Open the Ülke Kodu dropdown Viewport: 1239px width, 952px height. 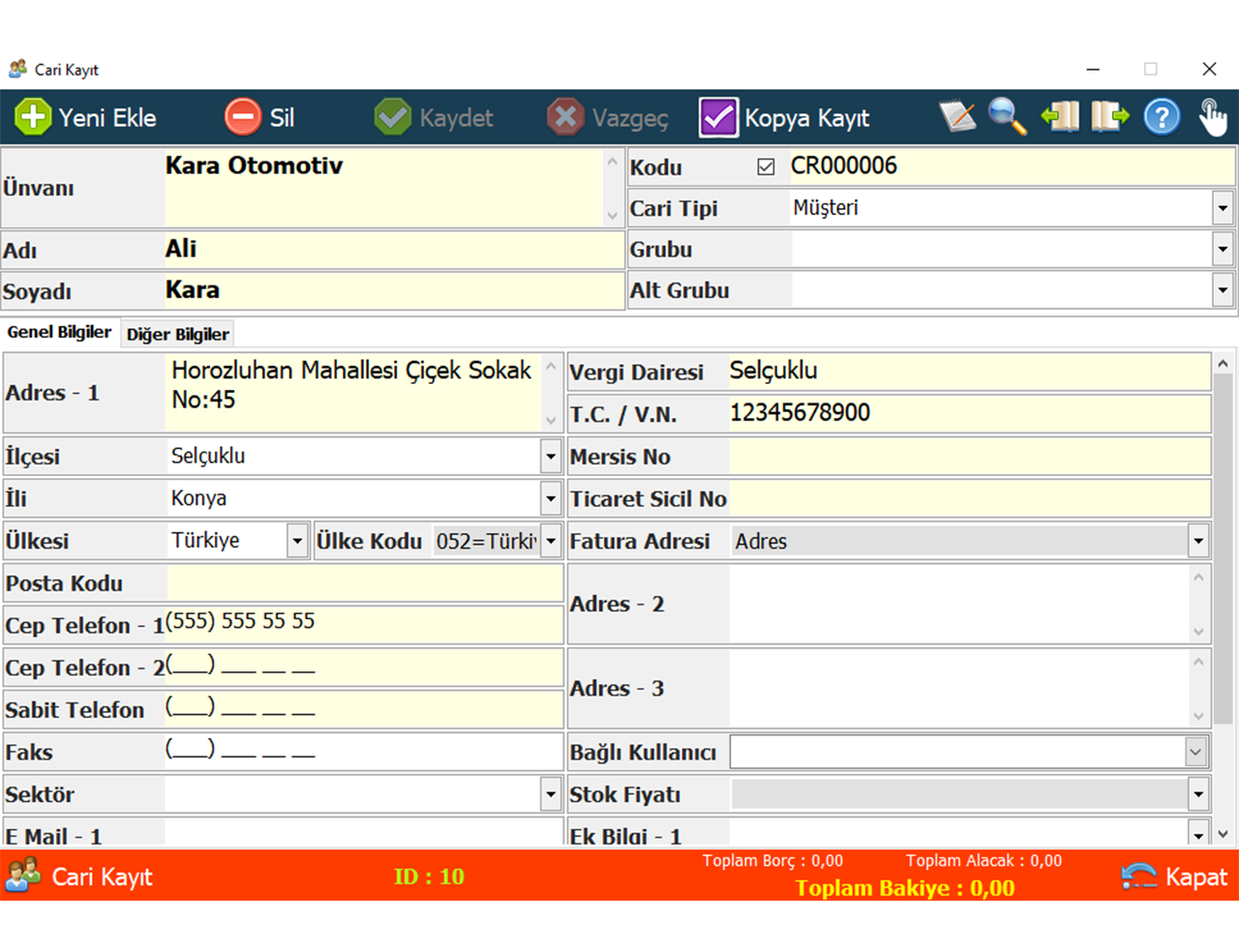pos(551,541)
